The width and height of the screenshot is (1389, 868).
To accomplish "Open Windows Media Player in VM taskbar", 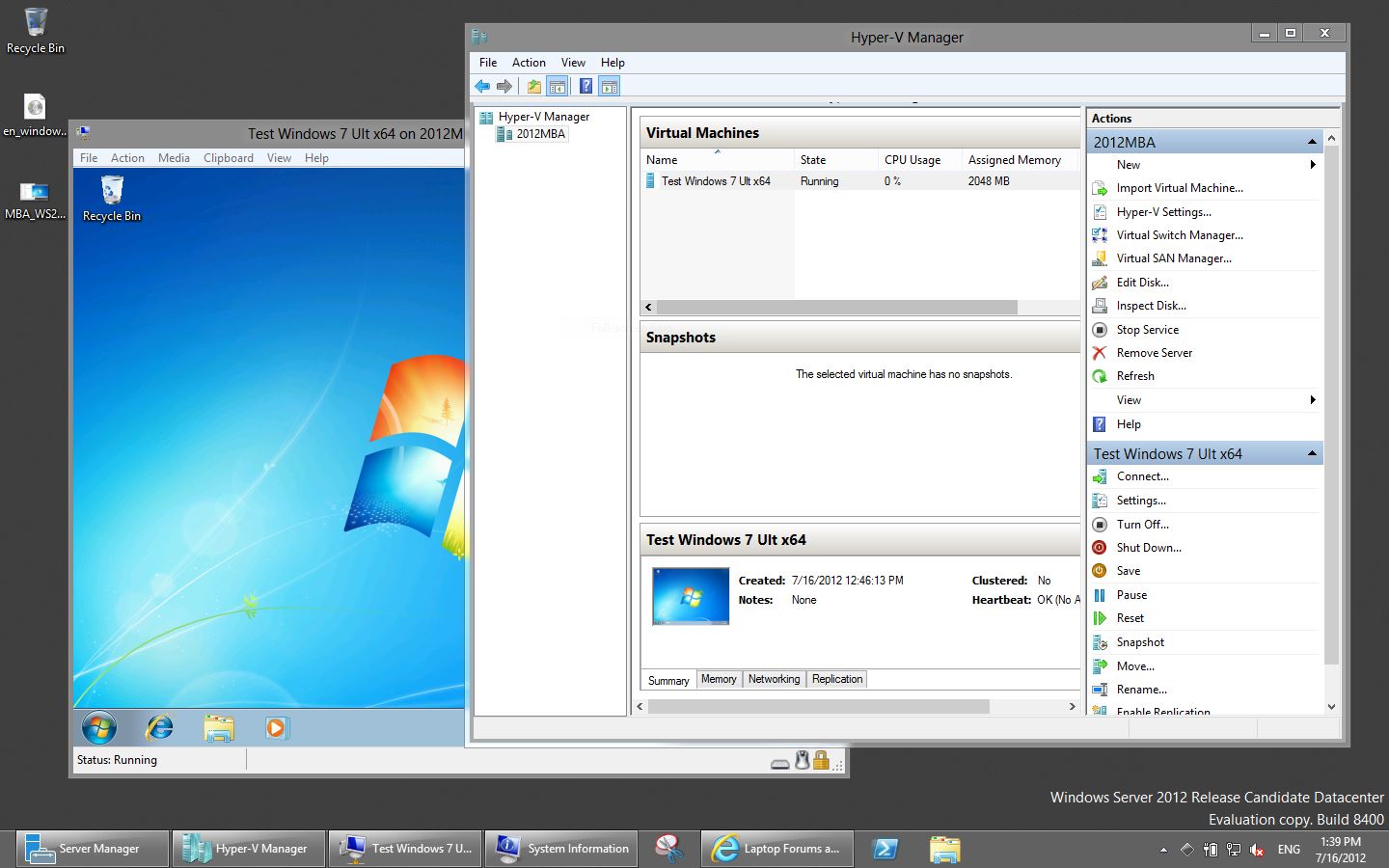I will pos(277,727).
